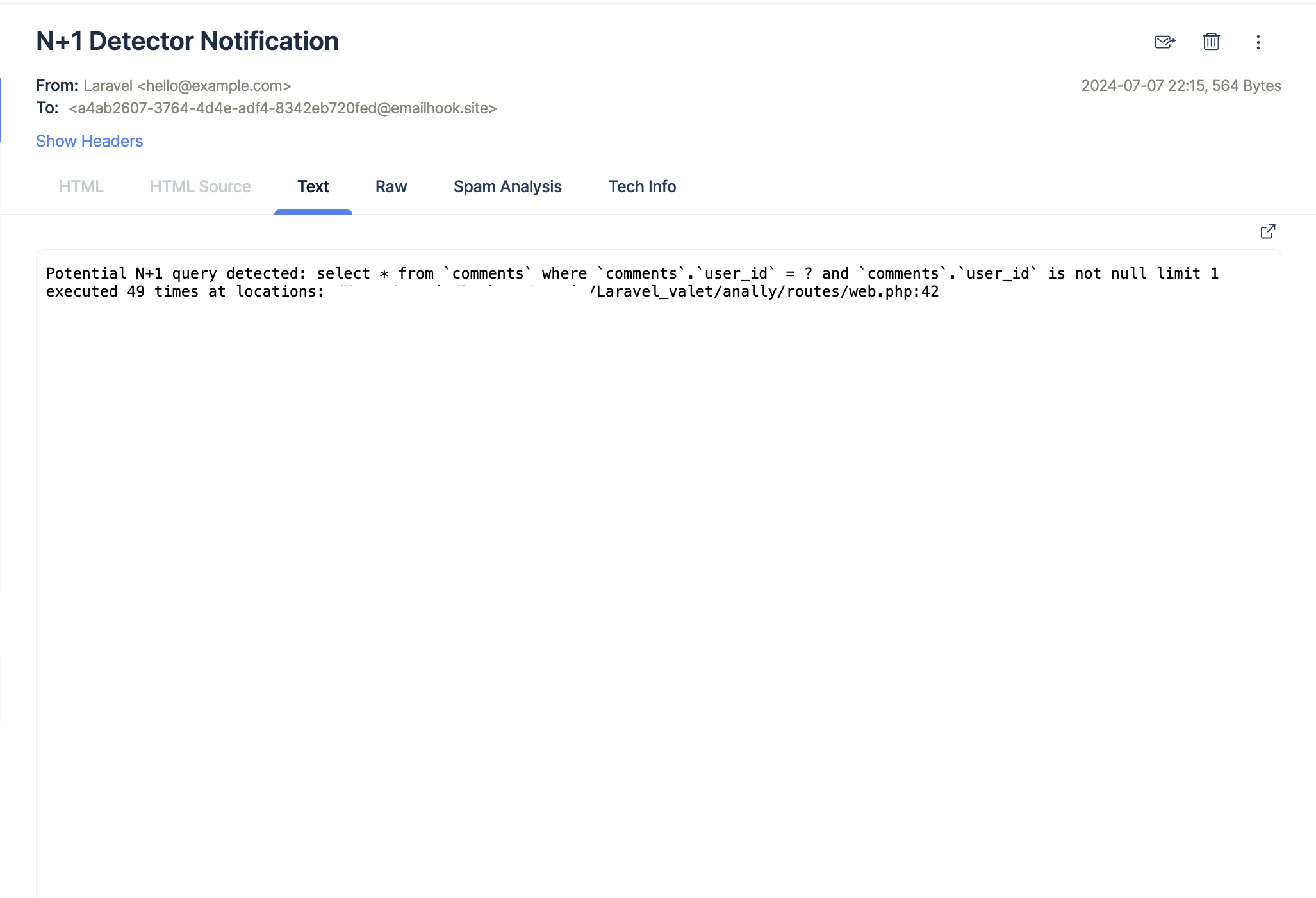Open the Tech Info tab
The width and height of the screenshot is (1316, 898).
coord(642,186)
